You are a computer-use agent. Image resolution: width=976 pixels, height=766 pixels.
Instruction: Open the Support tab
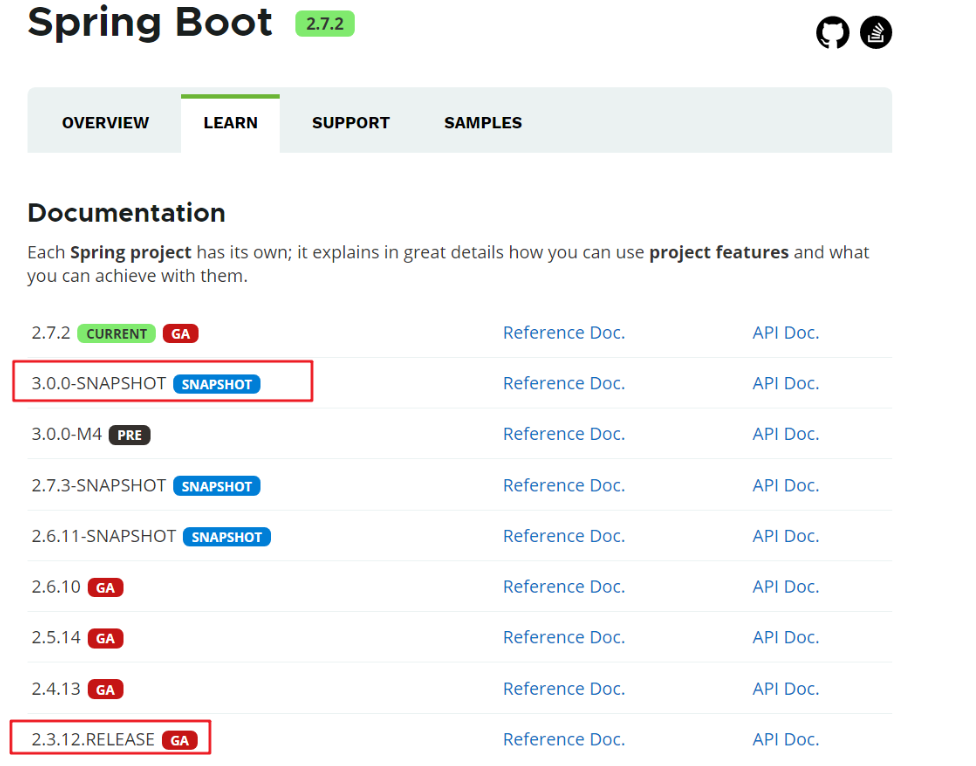click(x=350, y=123)
